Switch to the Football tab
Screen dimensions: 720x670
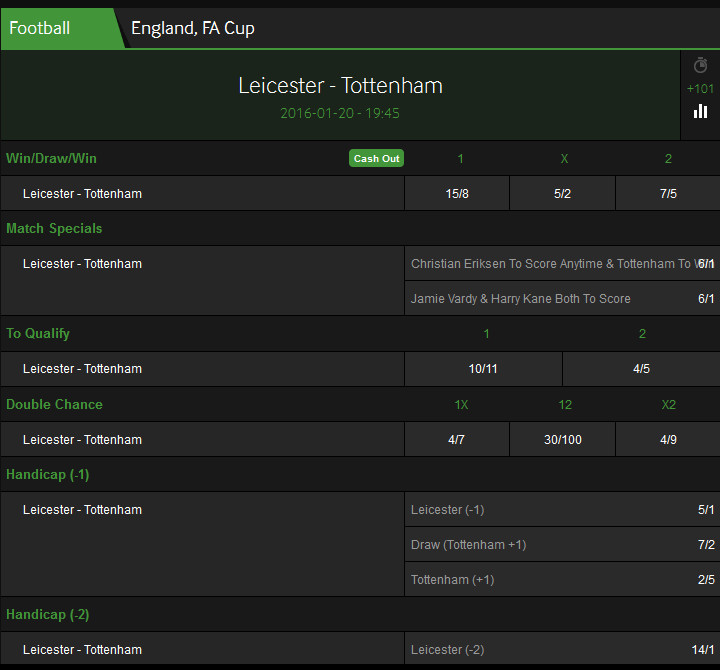[x=39, y=28]
